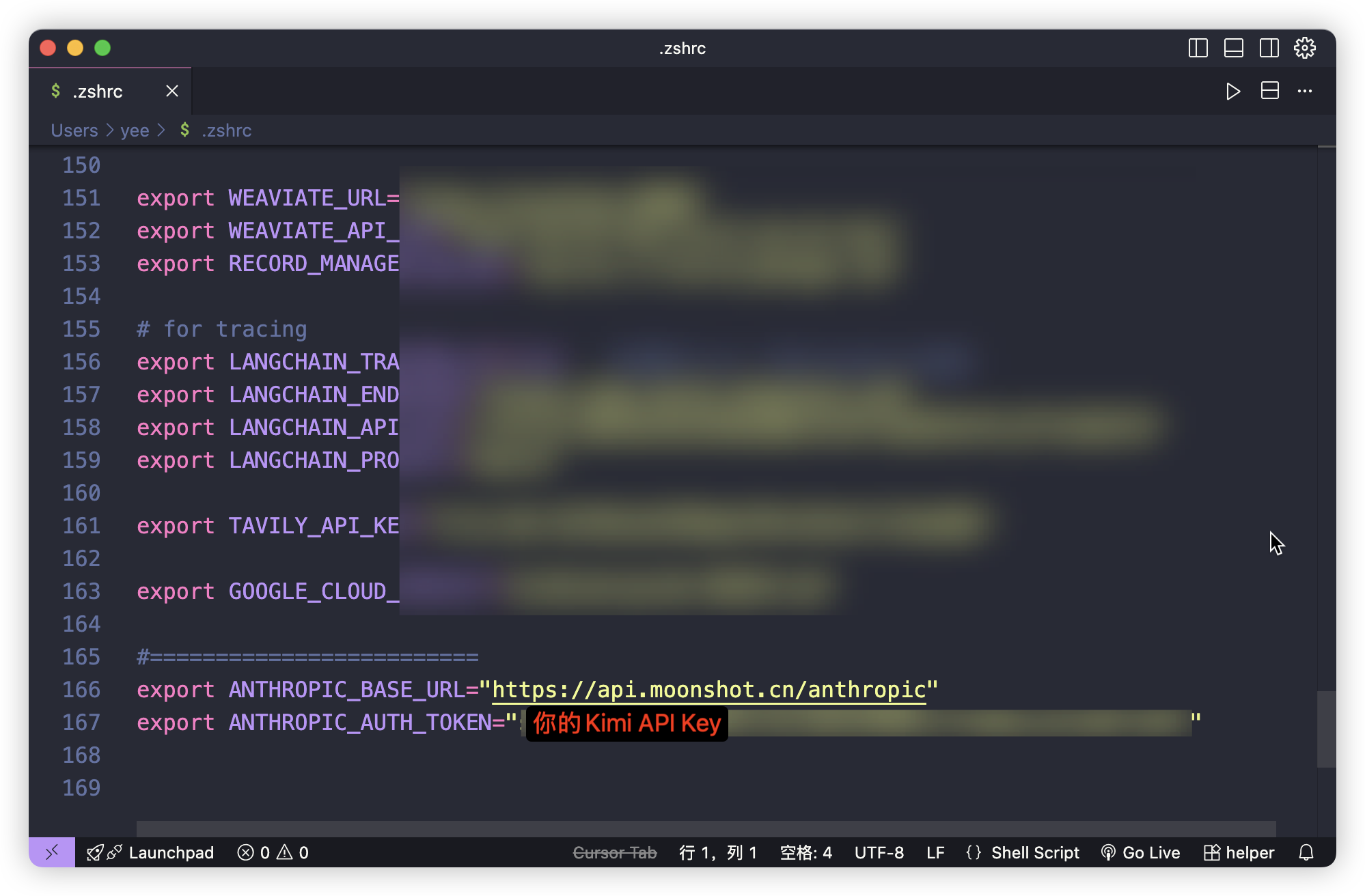Open the settings gear in title bar
The width and height of the screenshot is (1365, 896).
pos(1304,48)
